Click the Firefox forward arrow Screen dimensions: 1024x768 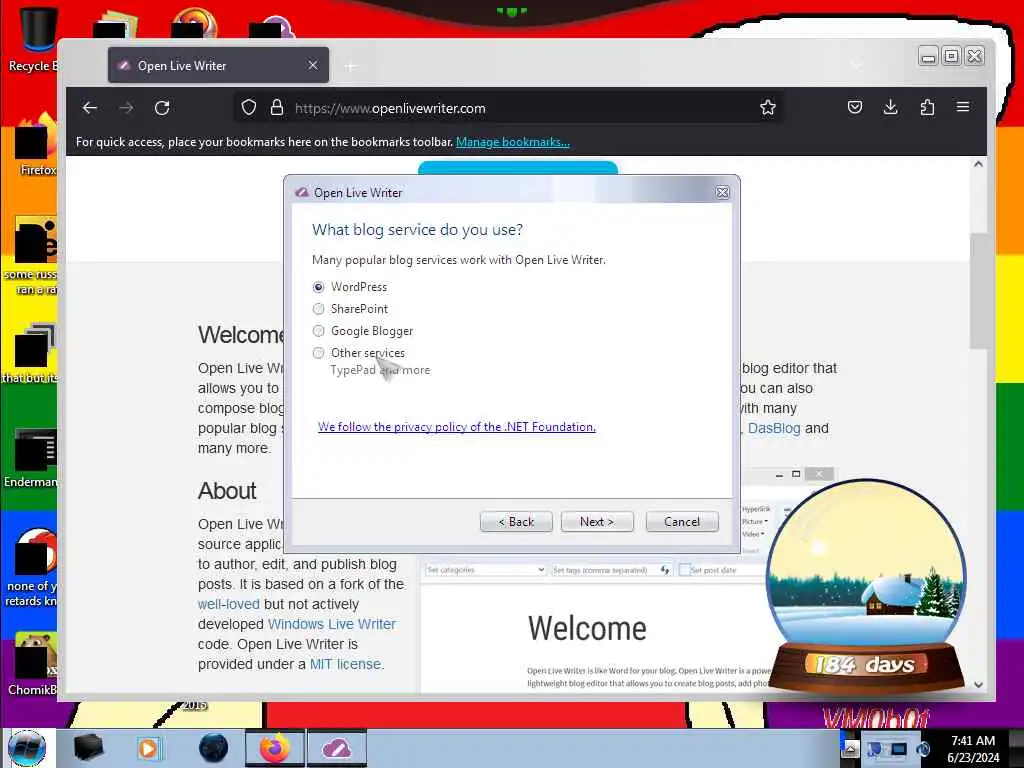(x=126, y=108)
